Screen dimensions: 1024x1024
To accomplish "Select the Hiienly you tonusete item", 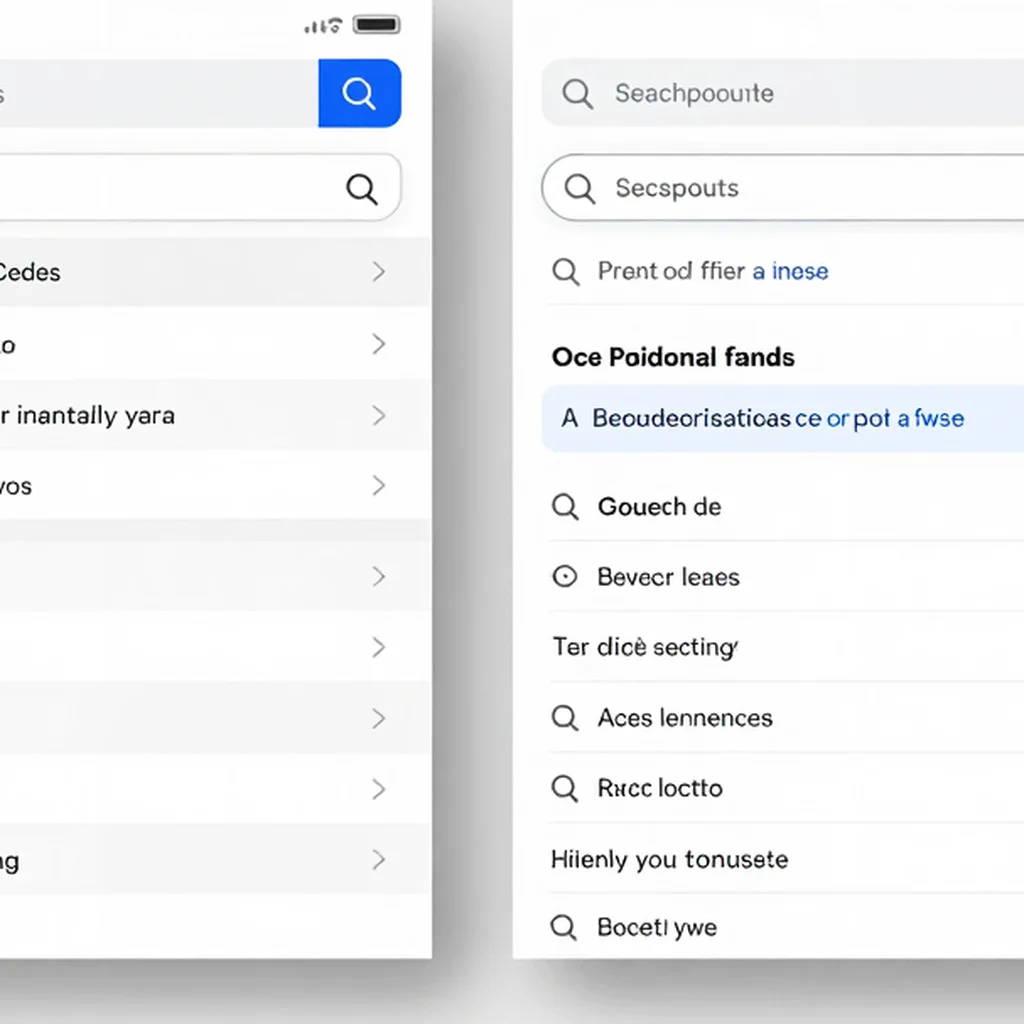I will tap(669, 859).
